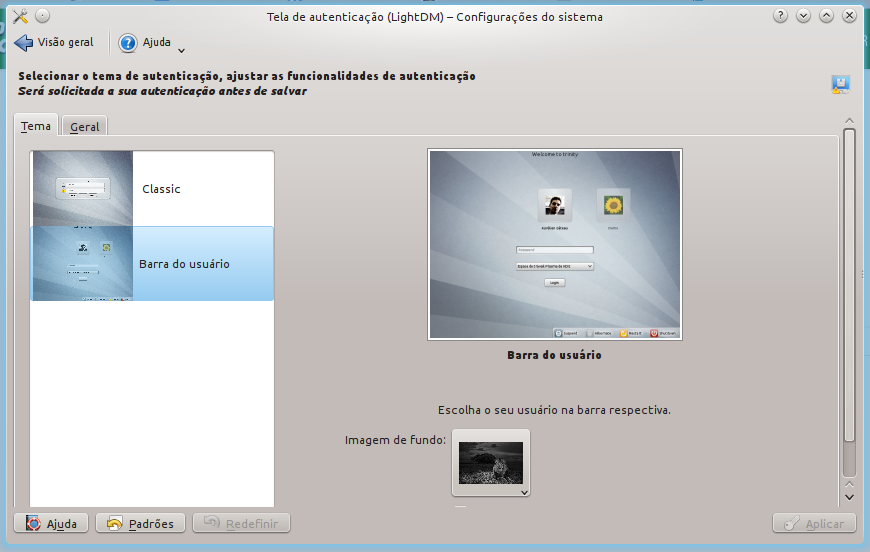The image size is (870, 552).
Task: Click the Aplicar button
Action: tap(814, 523)
